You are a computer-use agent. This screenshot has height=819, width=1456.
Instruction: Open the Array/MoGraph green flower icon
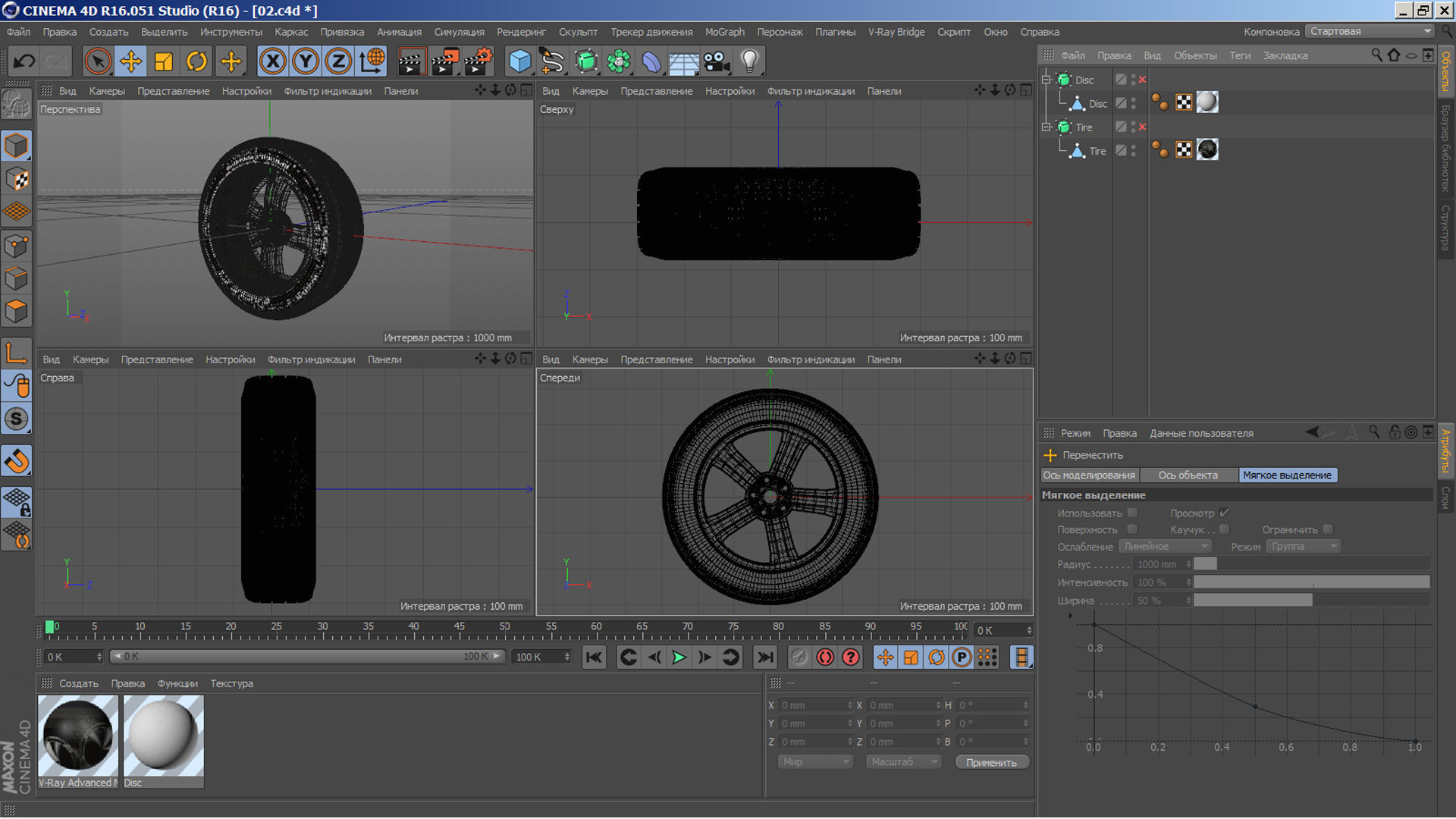619,61
